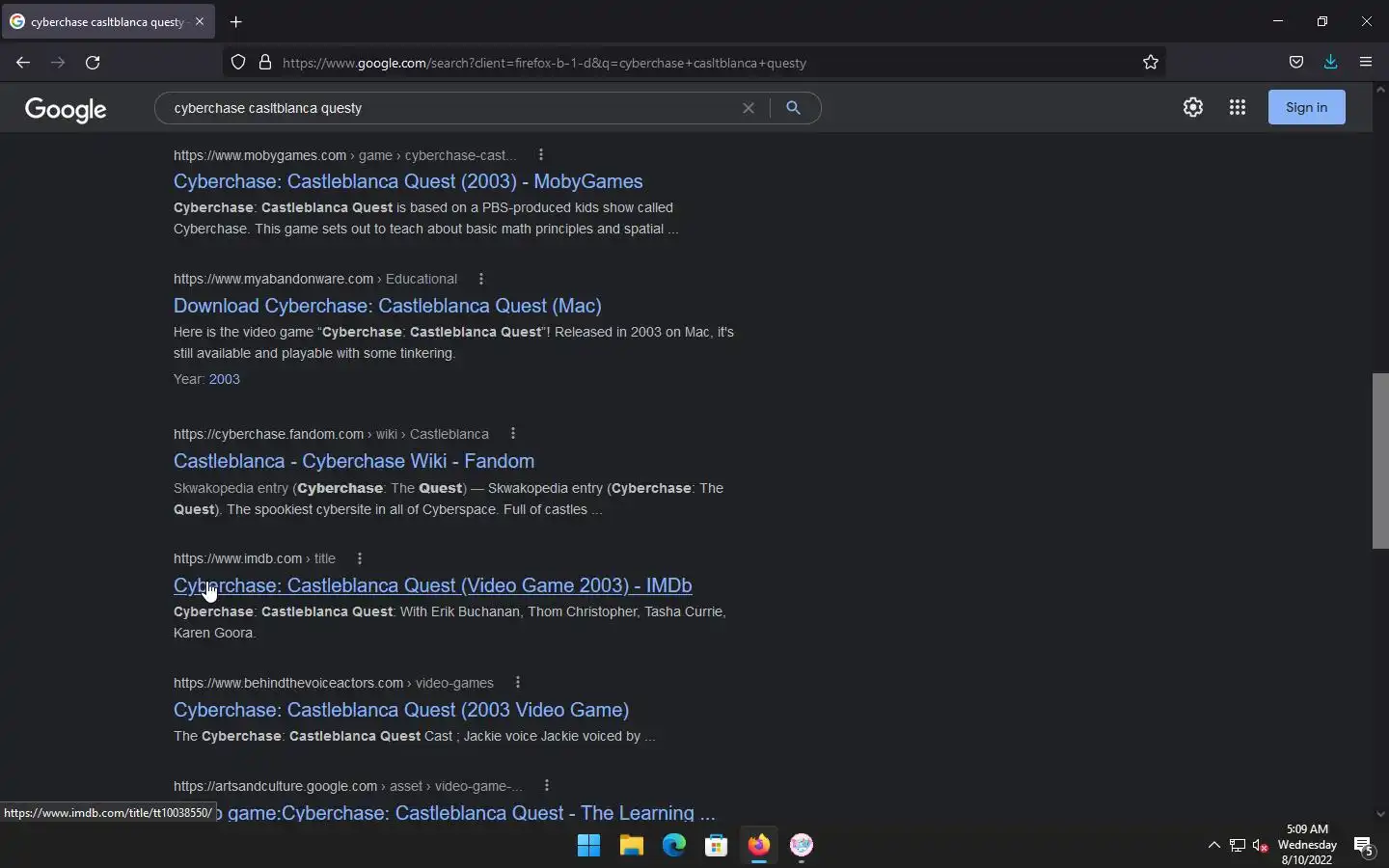Open Castleblanca - Cyberchase Wiki - Fandom link

pyautogui.click(x=354, y=461)
